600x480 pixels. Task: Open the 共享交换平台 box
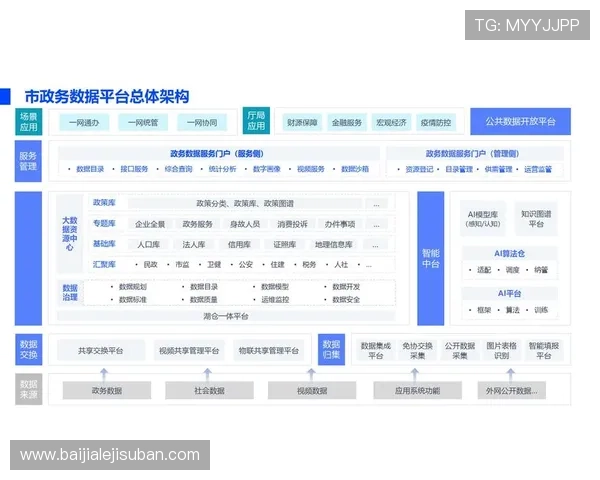[101, 351]
